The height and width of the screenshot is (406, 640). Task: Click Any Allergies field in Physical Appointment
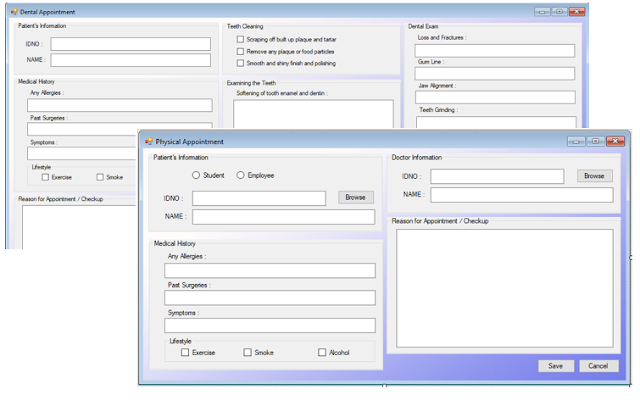point(270,271)
